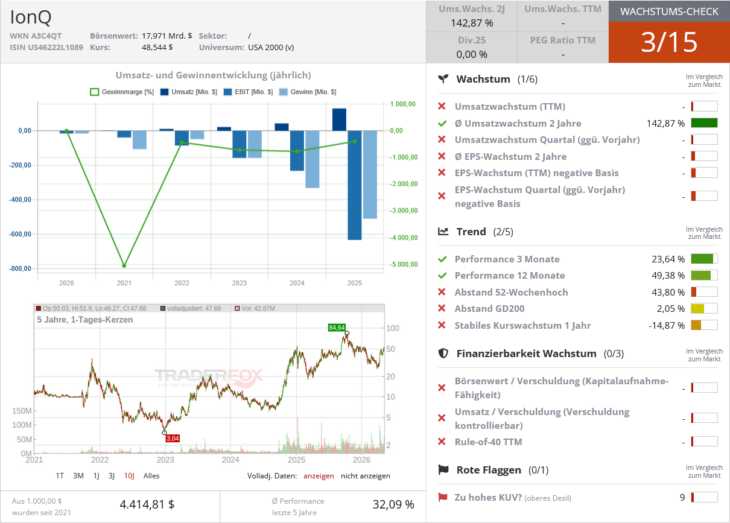Select the 10J chart range
Image resolution: width=730 pixels, height=523 pixels.
click(x=129, y=475)
